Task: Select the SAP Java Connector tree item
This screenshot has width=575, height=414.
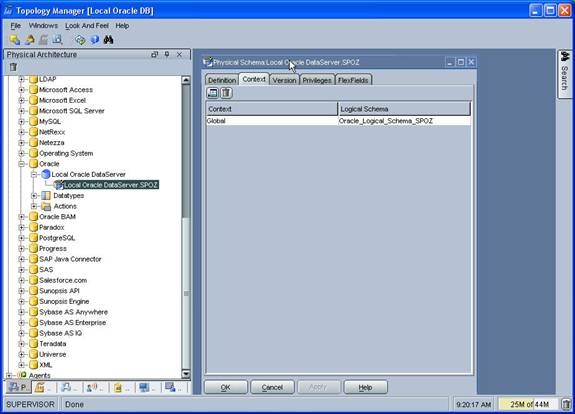Action: pyautogui.click(x=70, y=259)
